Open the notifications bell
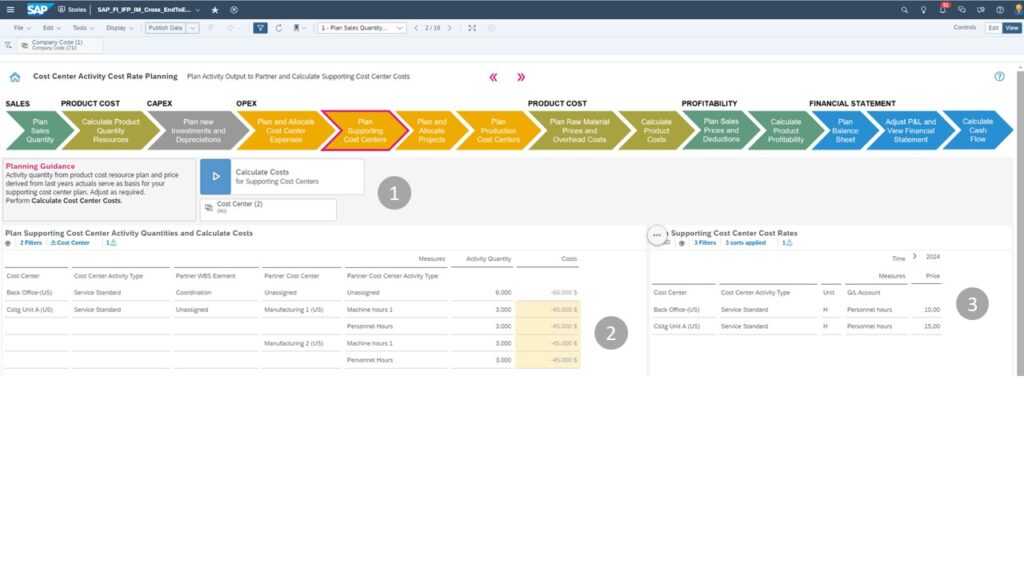Viewport: 1024px width, 576px height. point(943,9)
